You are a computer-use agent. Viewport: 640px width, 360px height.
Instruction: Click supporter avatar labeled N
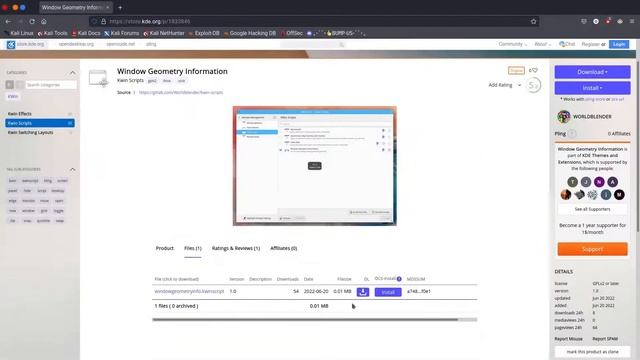599,182
